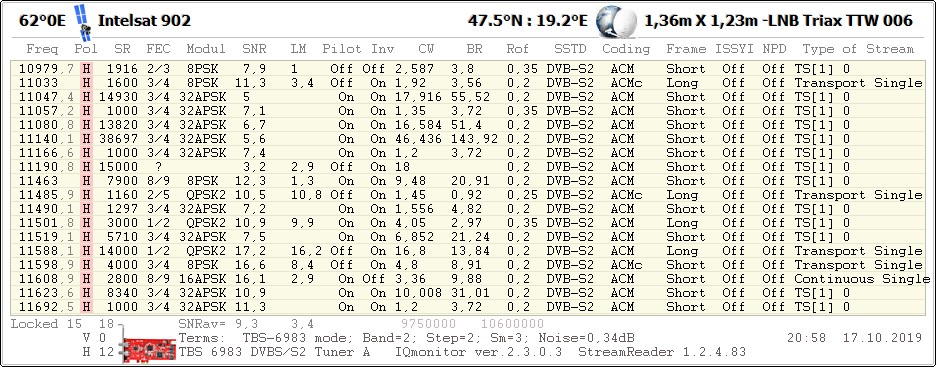Select the 10979,7 frequency row
This screenshot has height=367, width=936.
pyautogui.click(x=469, y=69)
